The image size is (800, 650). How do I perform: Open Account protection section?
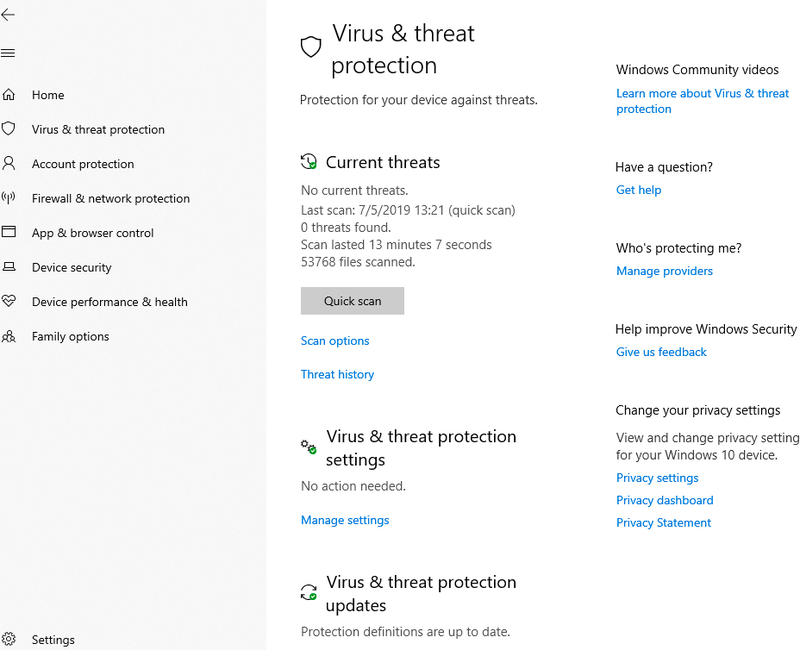83,164
